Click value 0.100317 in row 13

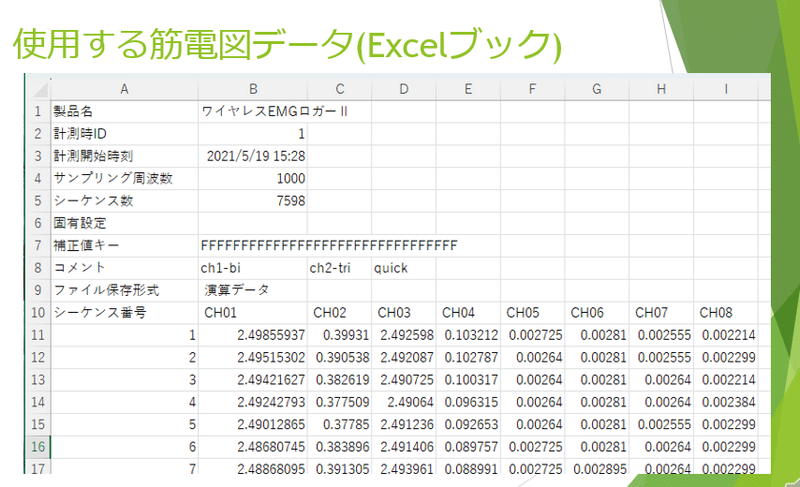pos(468,380)
